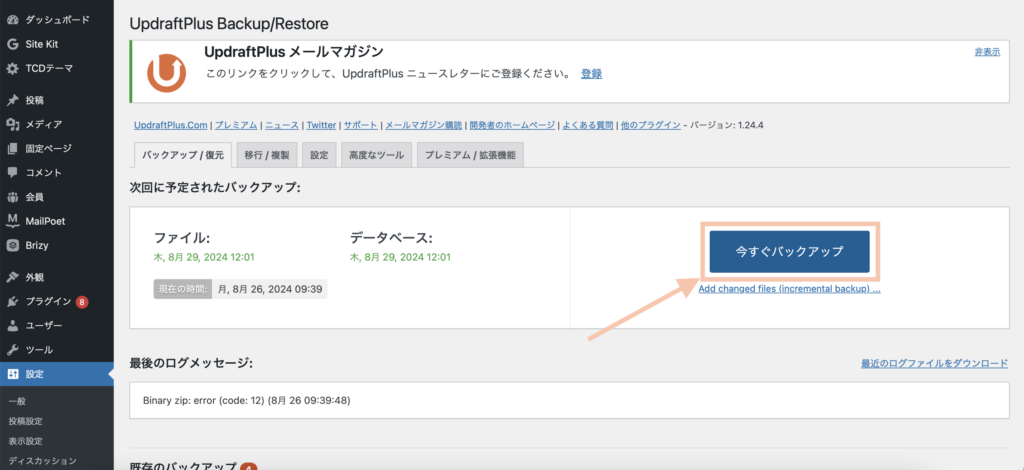Open メールマガジン購読 link
This screenshot has height=470, width=1024.
tap(423, 125)
